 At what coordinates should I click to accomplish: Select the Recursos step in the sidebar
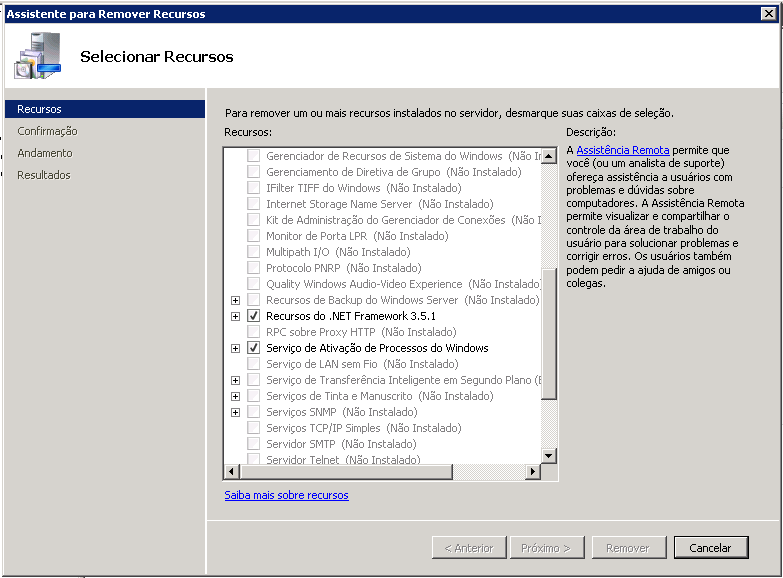pos(105,109)
